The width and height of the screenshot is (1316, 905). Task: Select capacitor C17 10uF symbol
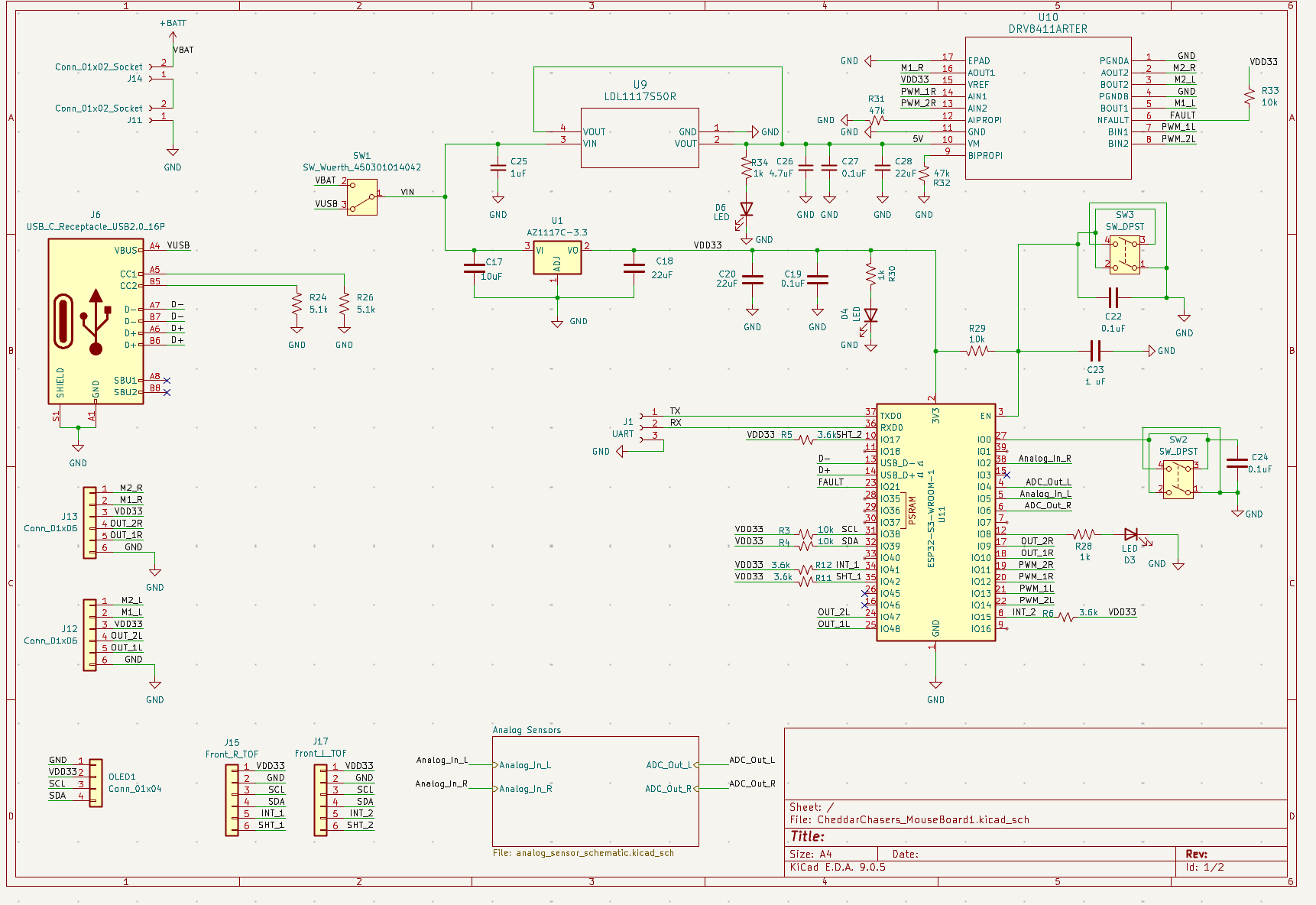(474, 268)
